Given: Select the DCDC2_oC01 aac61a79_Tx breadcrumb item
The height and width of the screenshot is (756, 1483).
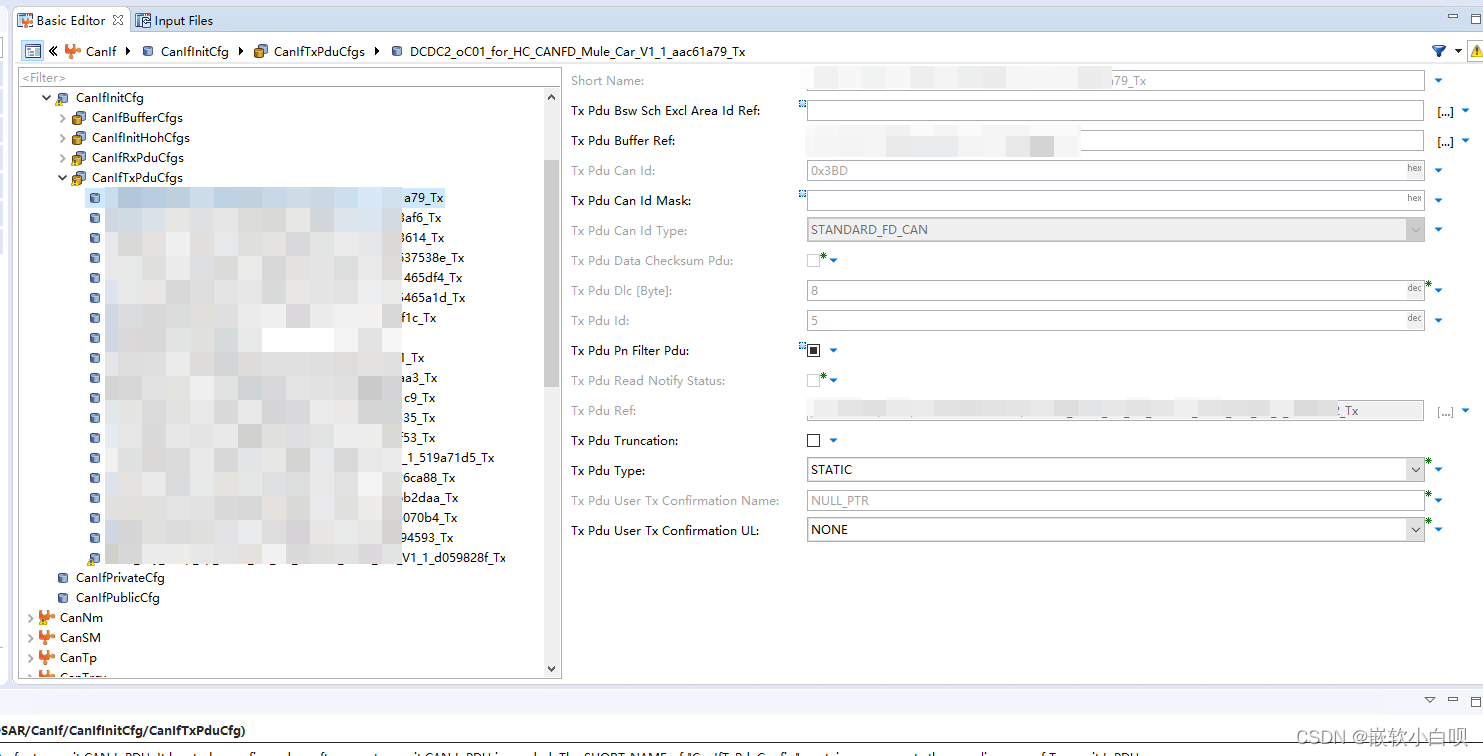Looking at the screenshot, I should [569, 51].
